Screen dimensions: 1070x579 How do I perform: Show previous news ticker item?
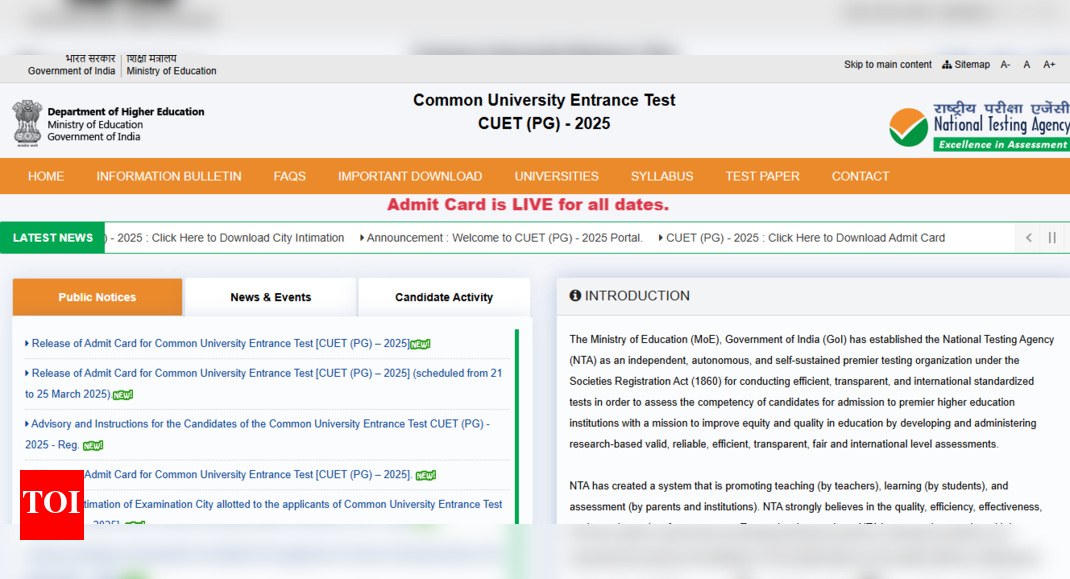pos(1028,238)
